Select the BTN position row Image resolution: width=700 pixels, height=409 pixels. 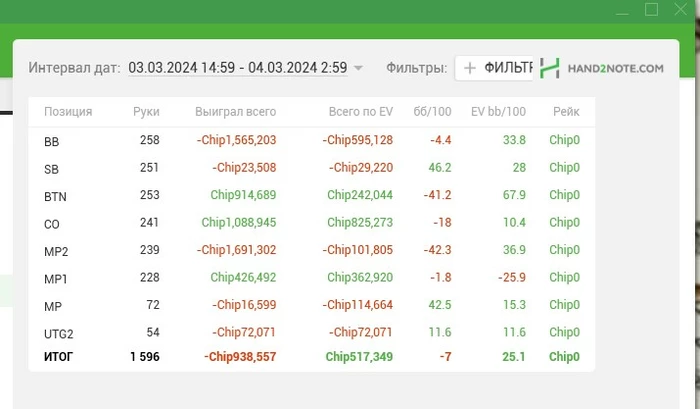[312, 196]
